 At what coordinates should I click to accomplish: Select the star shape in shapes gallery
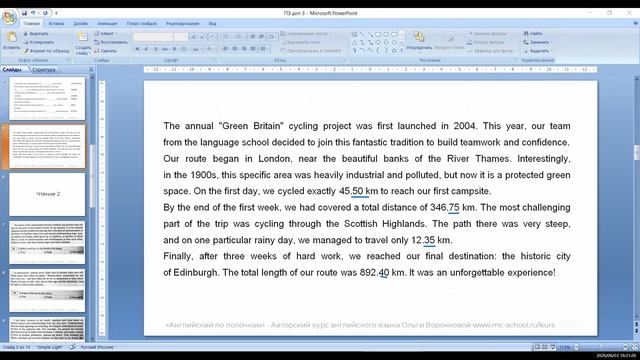tap(394, 51)
